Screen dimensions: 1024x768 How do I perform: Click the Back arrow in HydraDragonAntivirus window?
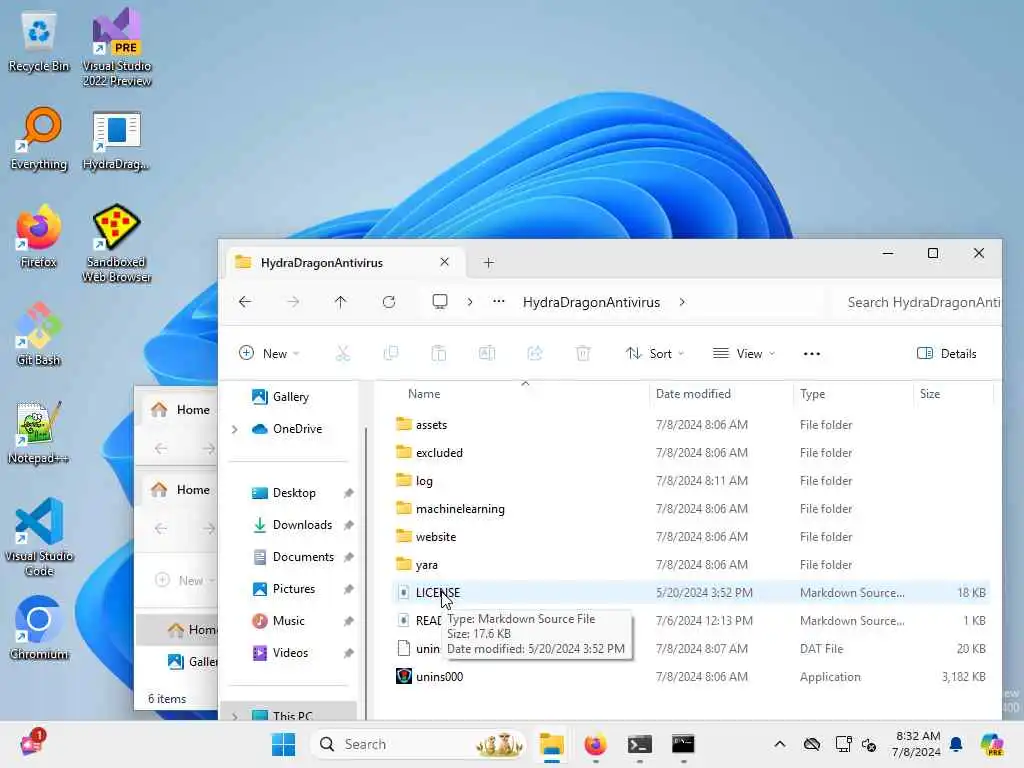point(245,302)
